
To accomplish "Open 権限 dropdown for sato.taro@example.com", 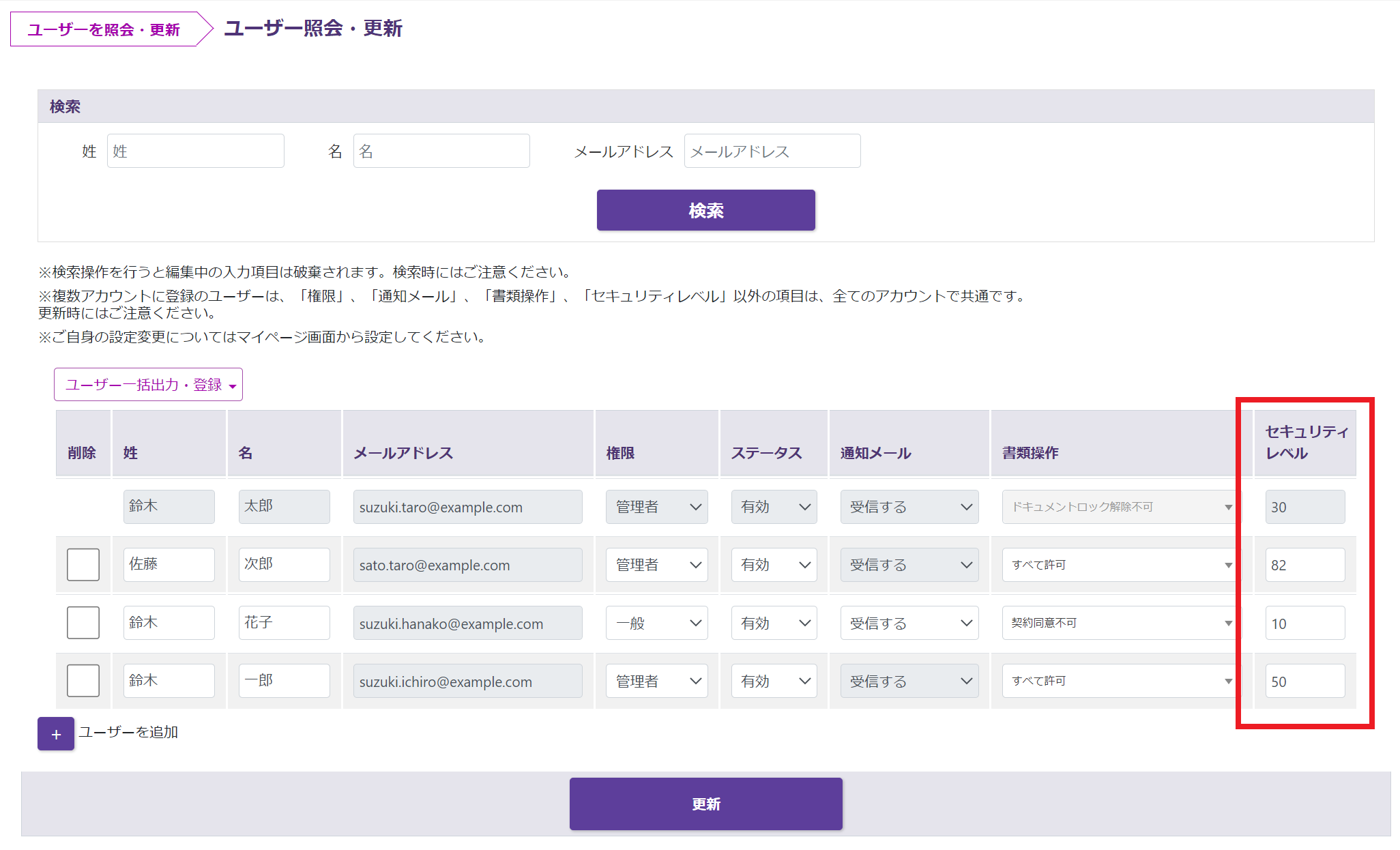I will tap(656, 565).
